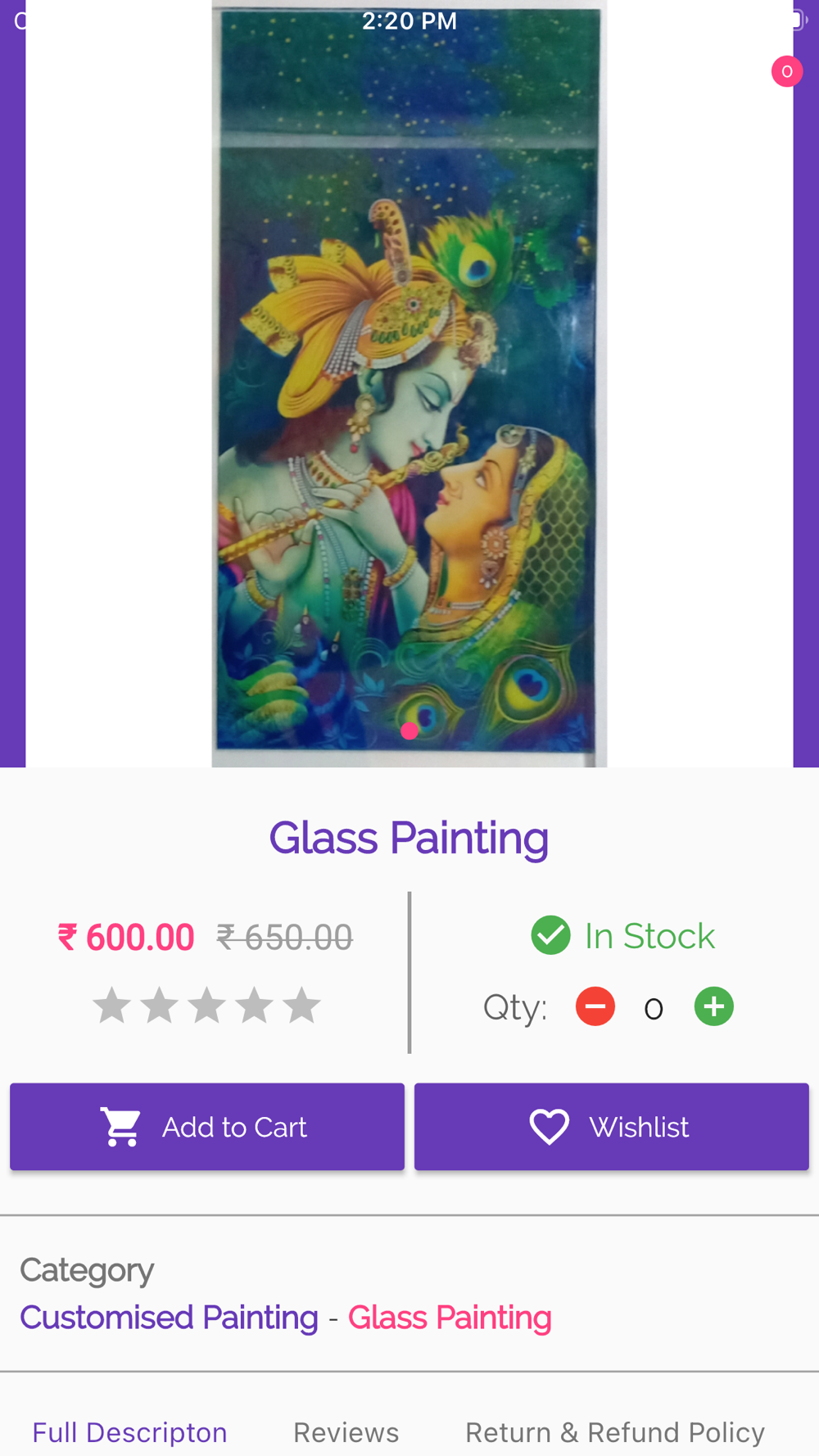
Task: Add item to Wishlist
Action: pos(612,1127)
